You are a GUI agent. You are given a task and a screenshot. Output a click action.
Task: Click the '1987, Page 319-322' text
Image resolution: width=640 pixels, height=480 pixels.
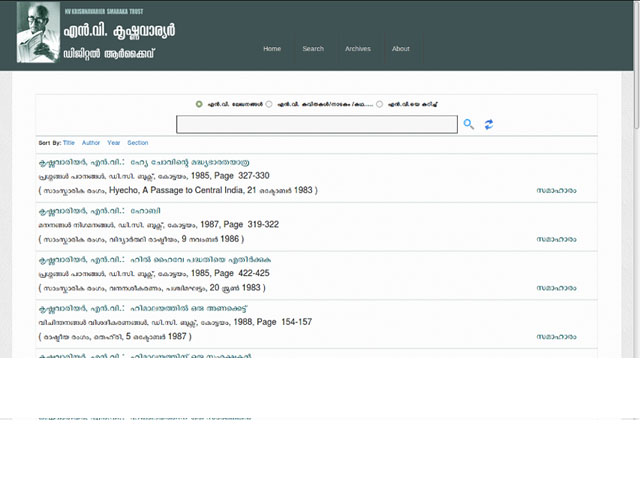point(240,224)
